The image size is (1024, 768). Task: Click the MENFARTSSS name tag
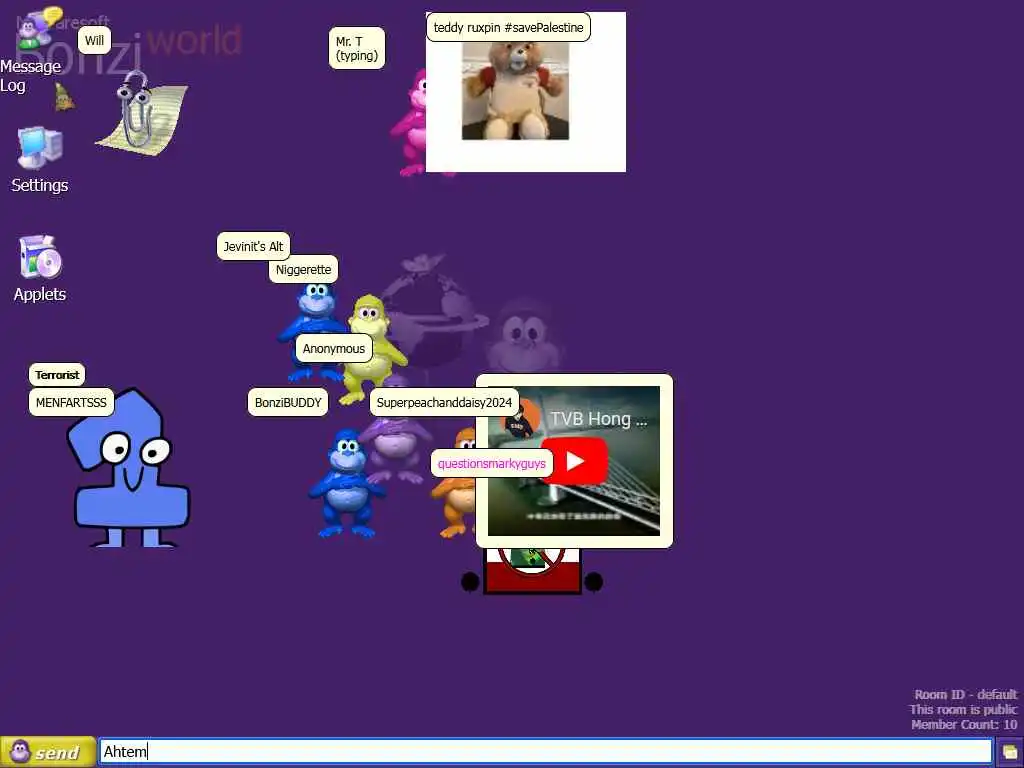click(71, 402)
